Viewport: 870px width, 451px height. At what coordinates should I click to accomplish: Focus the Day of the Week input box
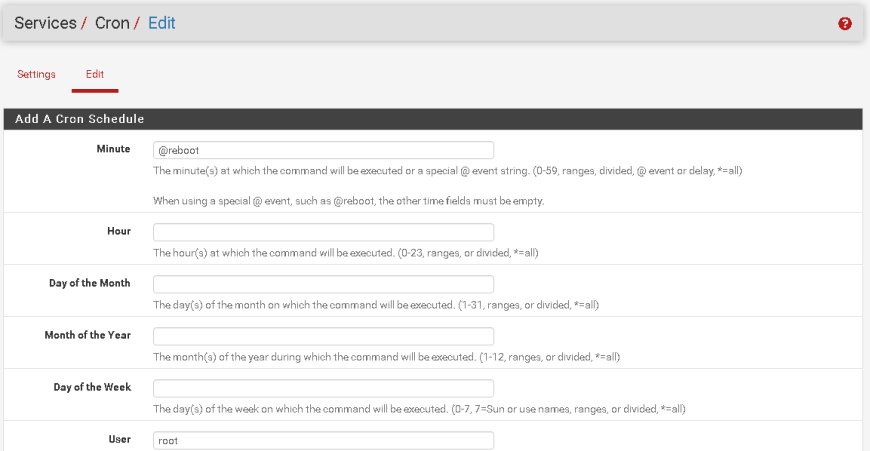coord(323,388)
